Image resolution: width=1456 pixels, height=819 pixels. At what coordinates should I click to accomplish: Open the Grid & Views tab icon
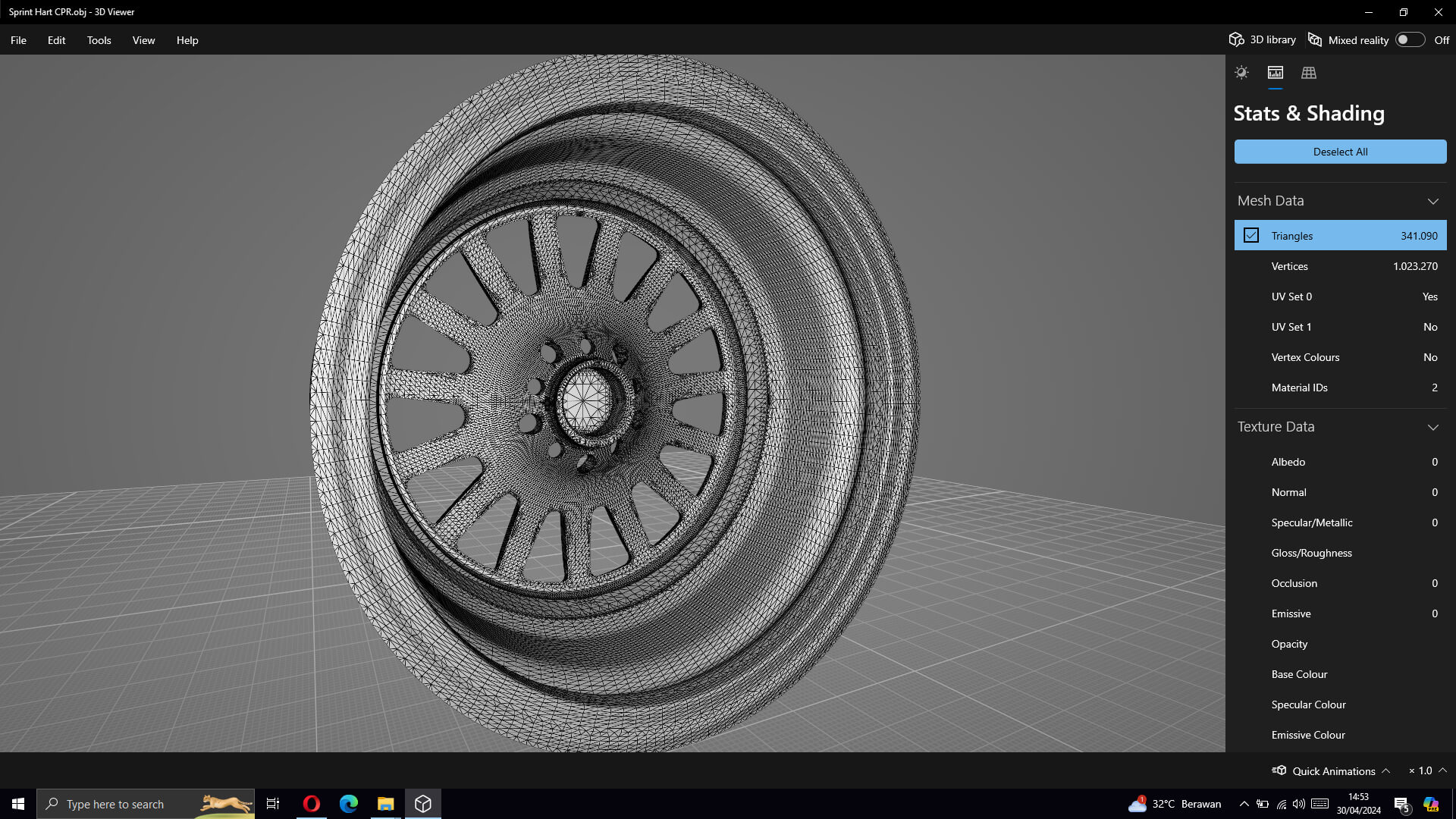pos(1309,73)
